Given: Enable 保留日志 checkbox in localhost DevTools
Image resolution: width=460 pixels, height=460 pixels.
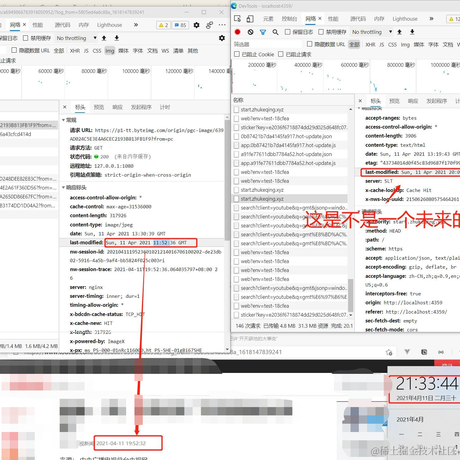Looking at the screenshot, I should (x=287, y=32).
